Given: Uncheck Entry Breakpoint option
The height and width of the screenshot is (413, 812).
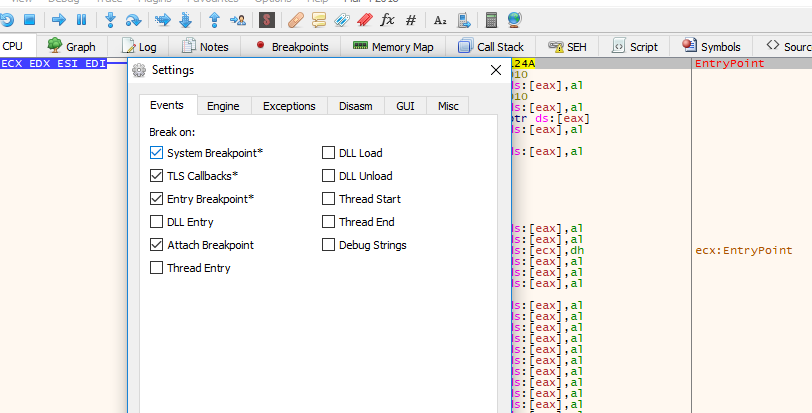Looking at the screenshot, I should tap(156, 198).
